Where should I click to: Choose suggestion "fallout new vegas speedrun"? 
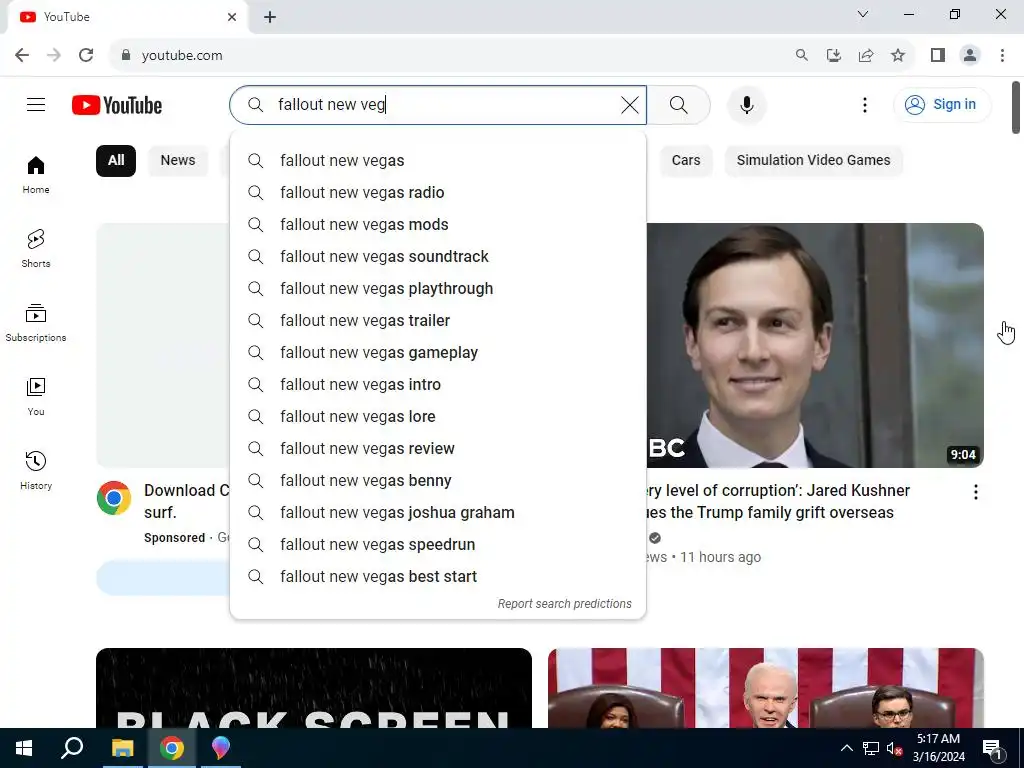pos(438,545)
